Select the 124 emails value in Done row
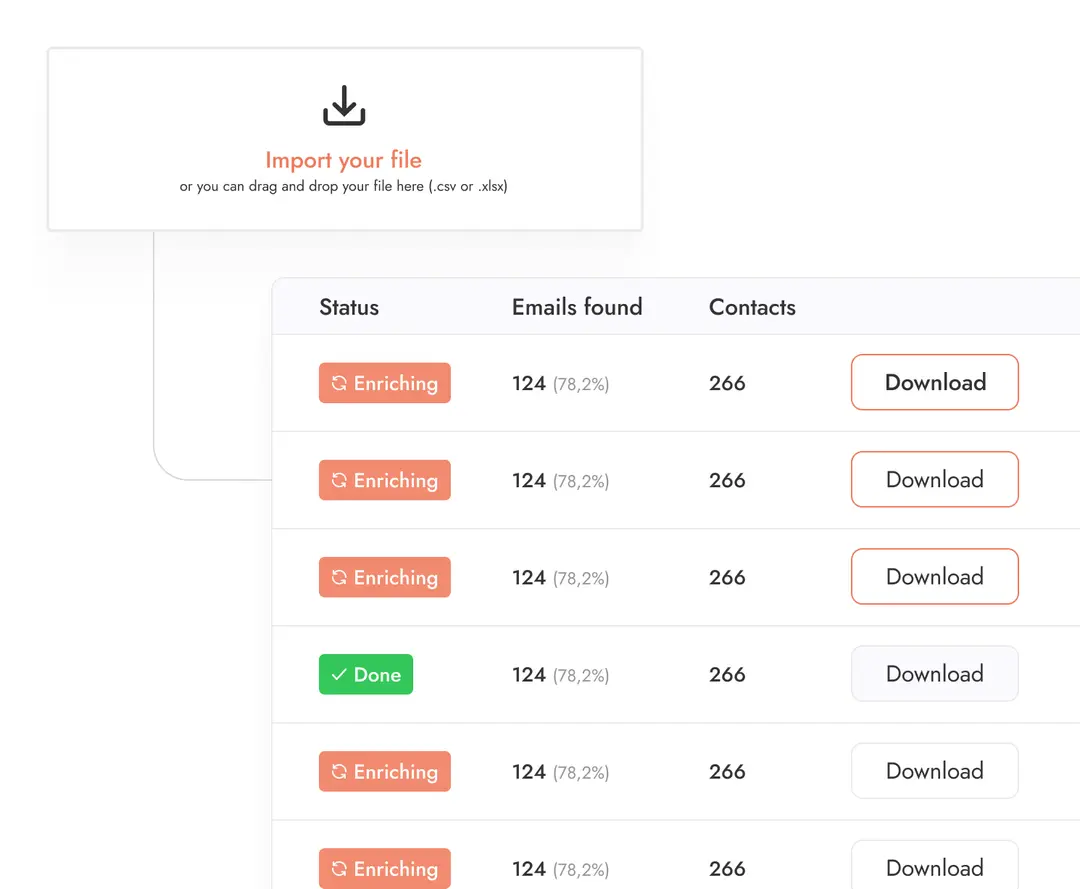Viewport: 1080px width, 889px height. 529,674
